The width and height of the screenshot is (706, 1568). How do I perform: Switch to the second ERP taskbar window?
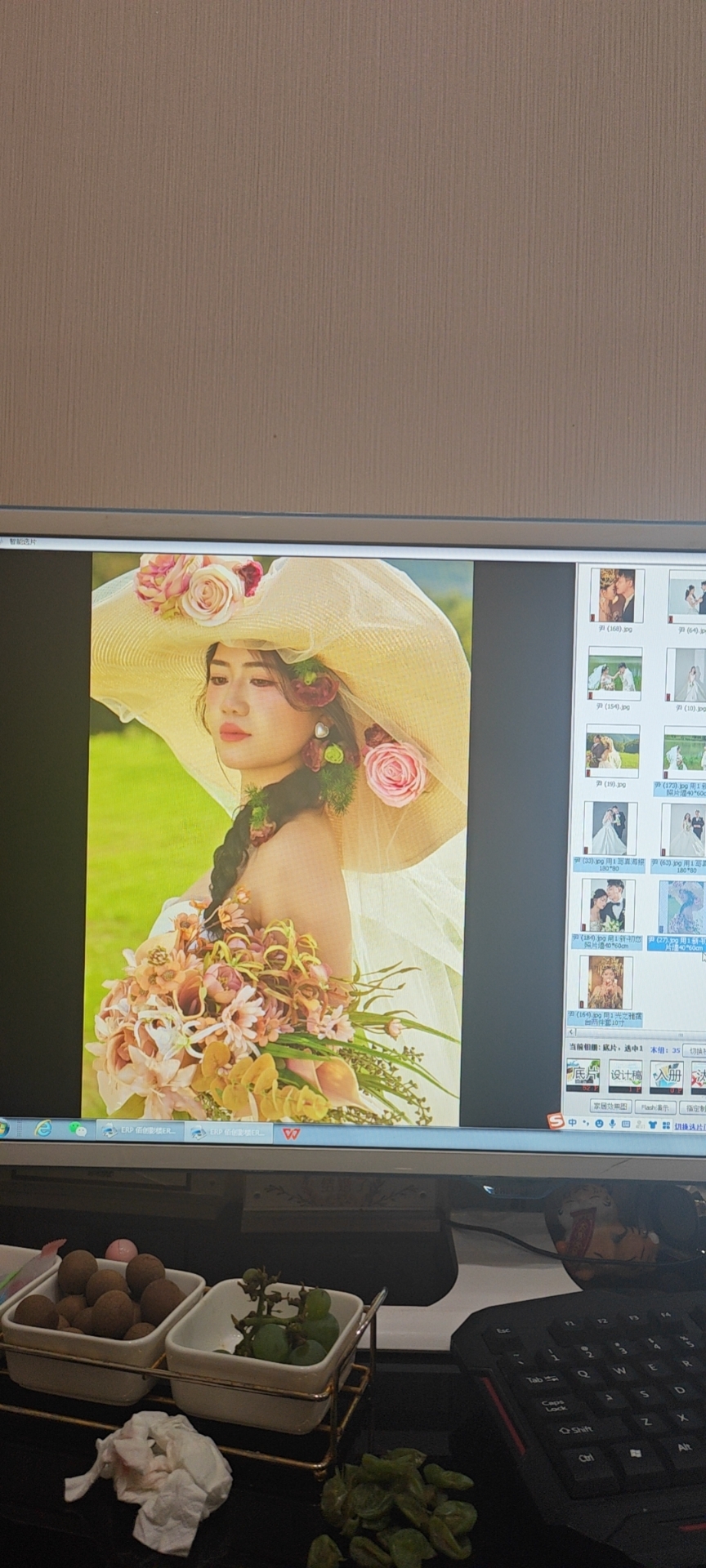coord(228,1133)
